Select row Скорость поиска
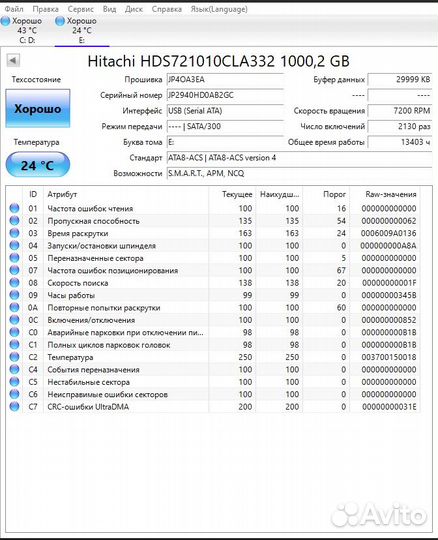This screenshot has height=540, width=438. point(213,283)
